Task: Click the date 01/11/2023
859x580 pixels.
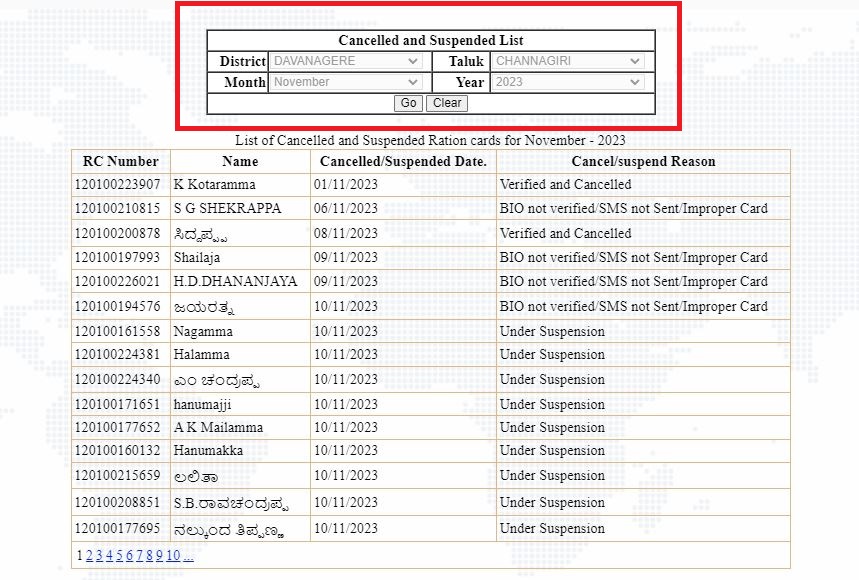Action: [346, 185]
